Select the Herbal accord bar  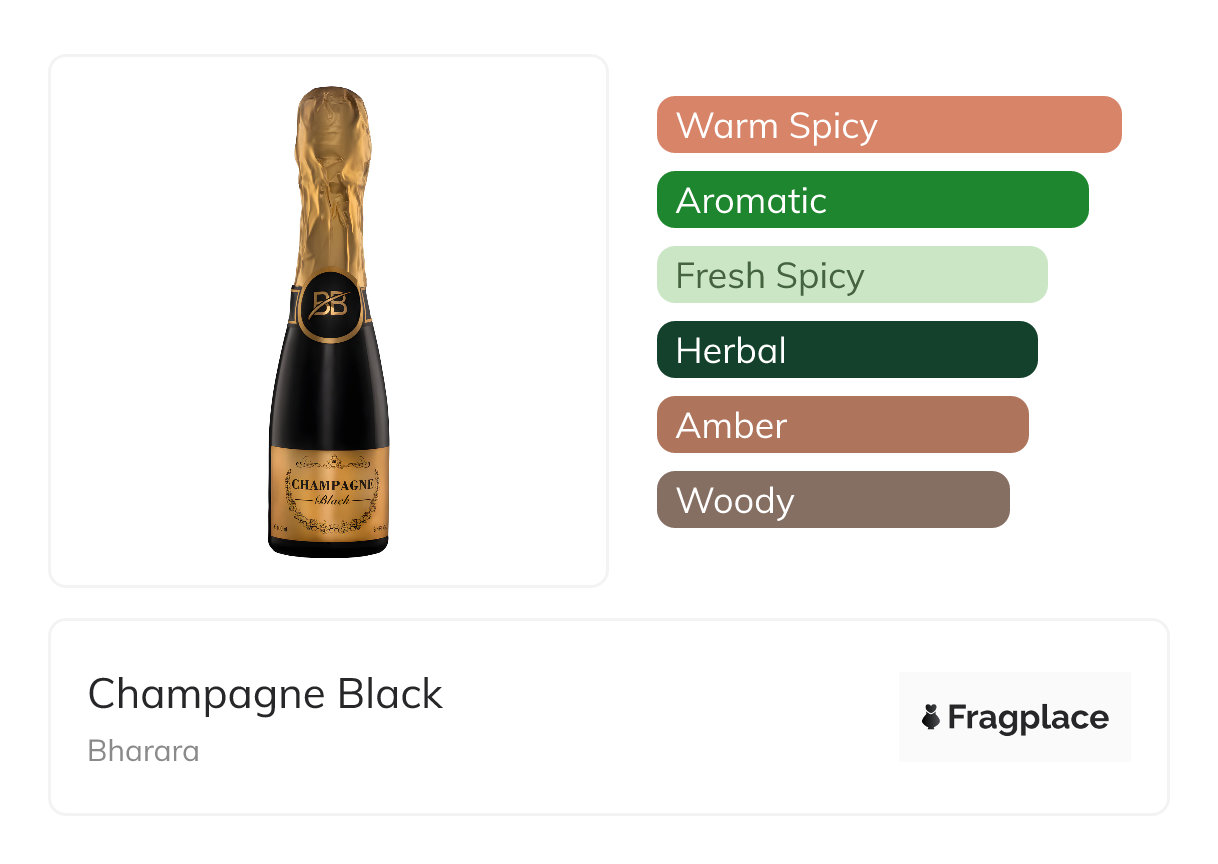pyautogui.click(x=846, y=350)
